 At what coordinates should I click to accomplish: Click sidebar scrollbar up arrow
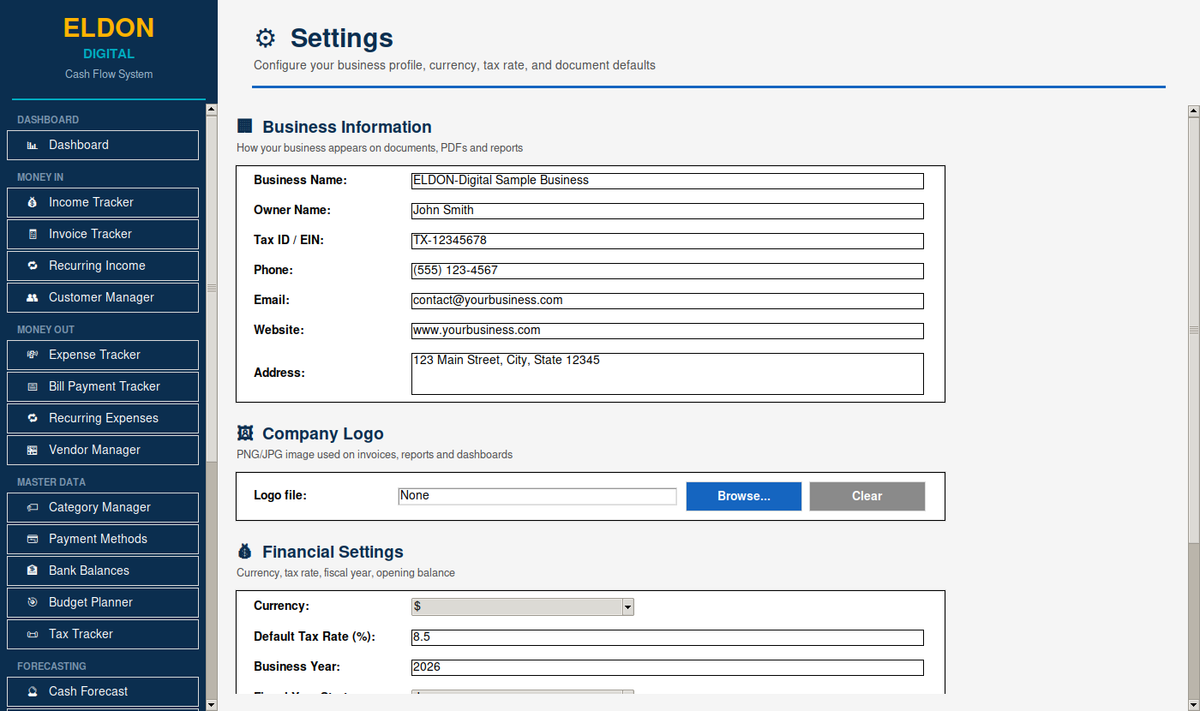click(x=211, y=110)
